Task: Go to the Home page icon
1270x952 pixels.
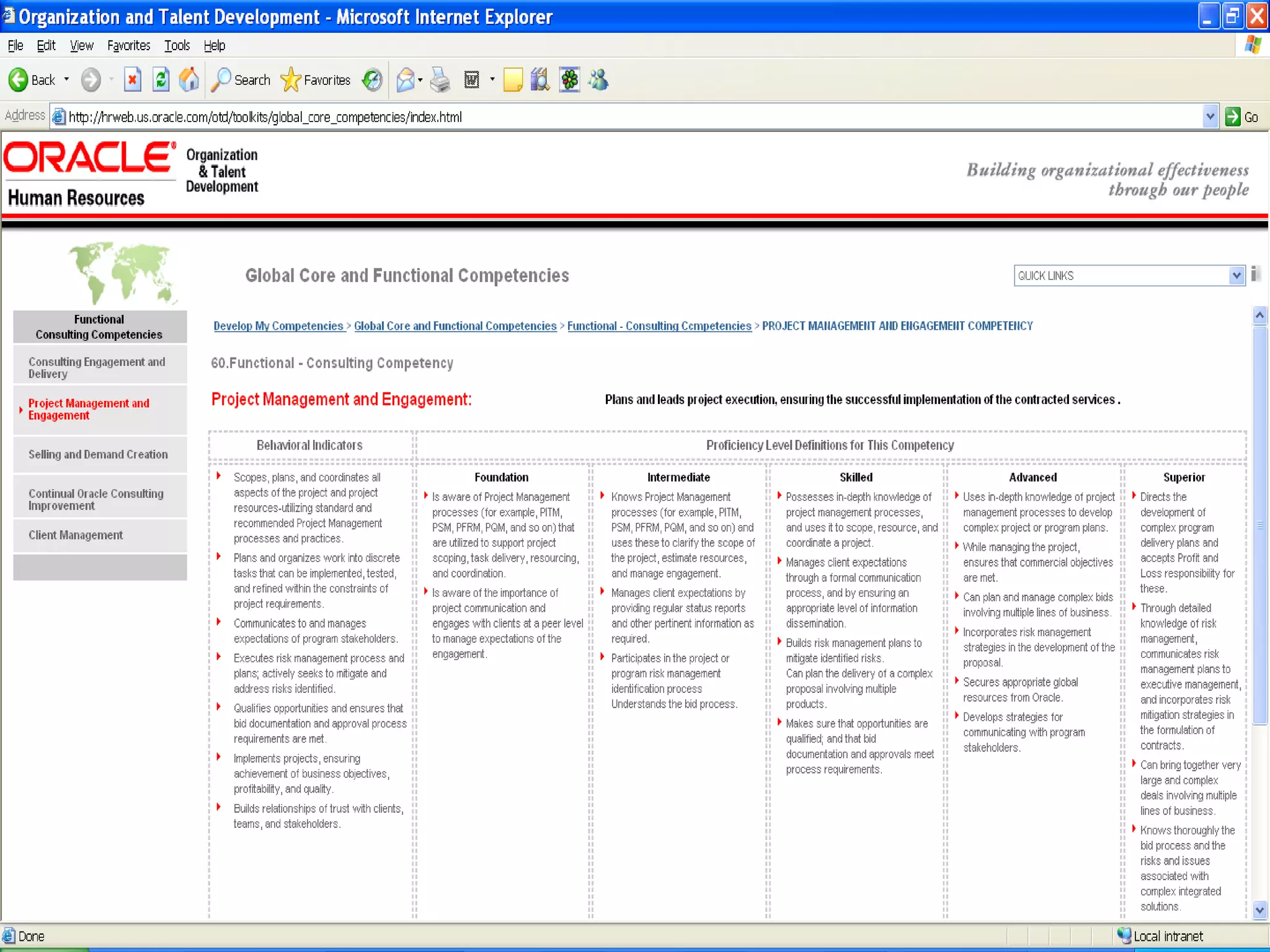Action: 189,80
